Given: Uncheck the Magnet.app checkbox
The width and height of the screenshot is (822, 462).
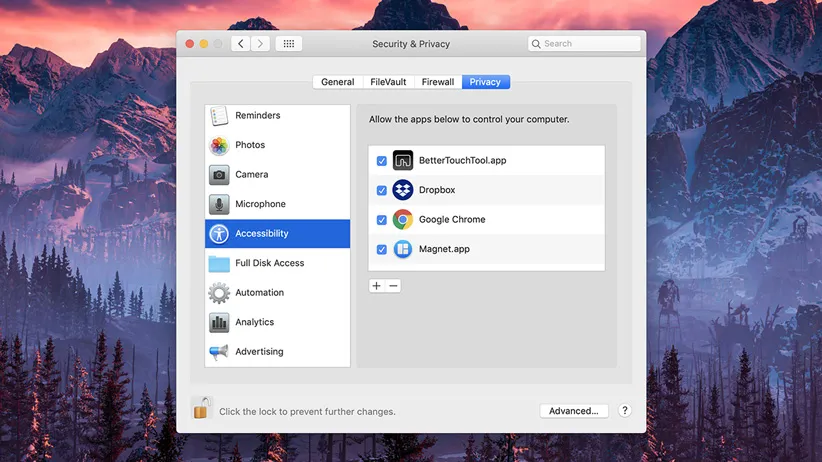Looking at the screenshot, I should [x=382, y=249].
